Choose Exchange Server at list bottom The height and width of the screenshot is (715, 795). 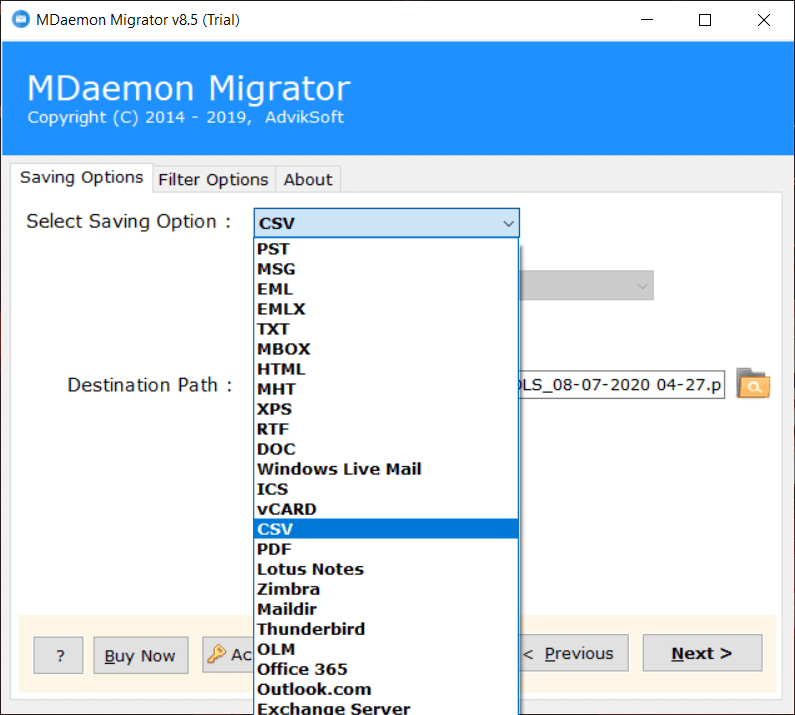point(386,707)
